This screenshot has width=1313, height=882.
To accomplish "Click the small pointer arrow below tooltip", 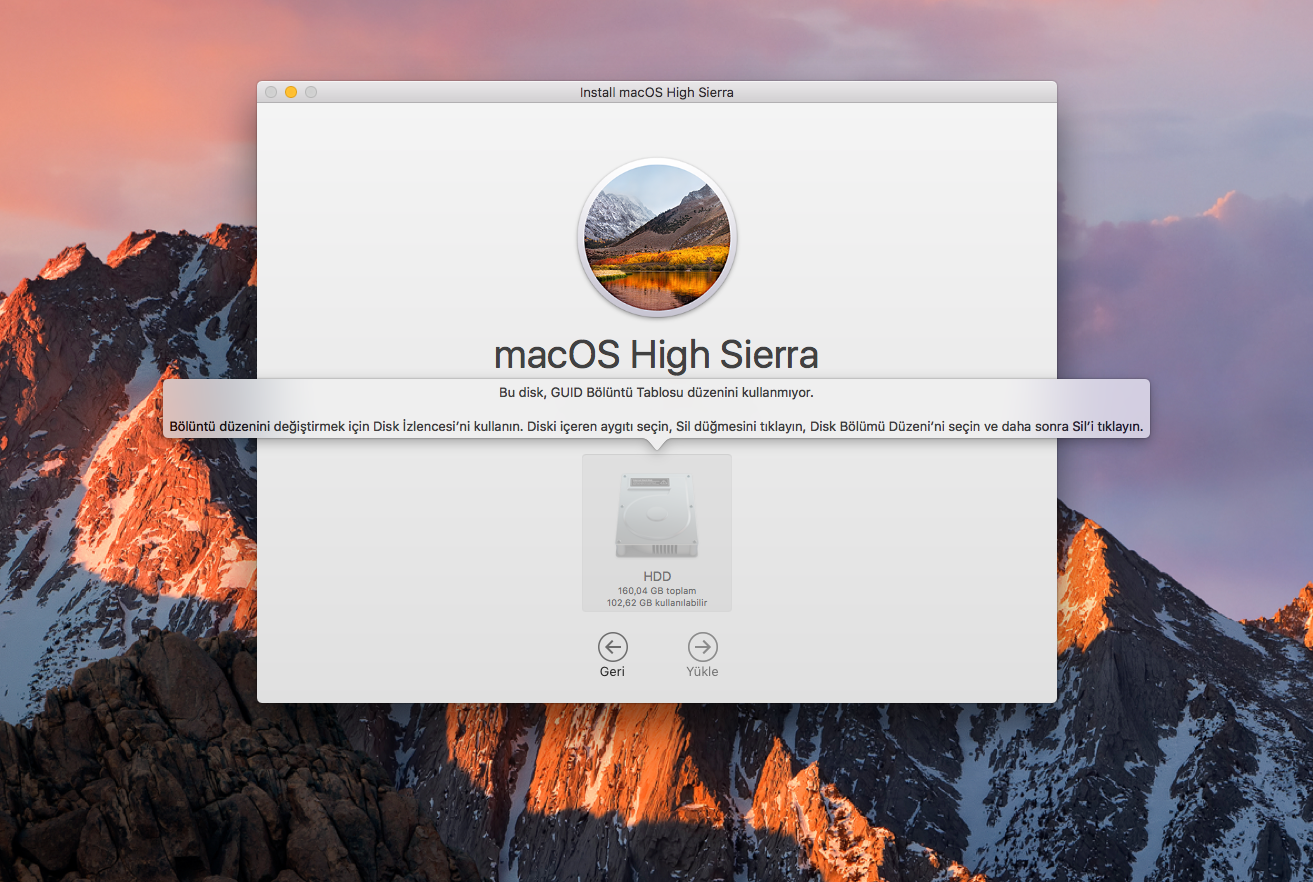I will pyautogui.click(x=657, y=445).
